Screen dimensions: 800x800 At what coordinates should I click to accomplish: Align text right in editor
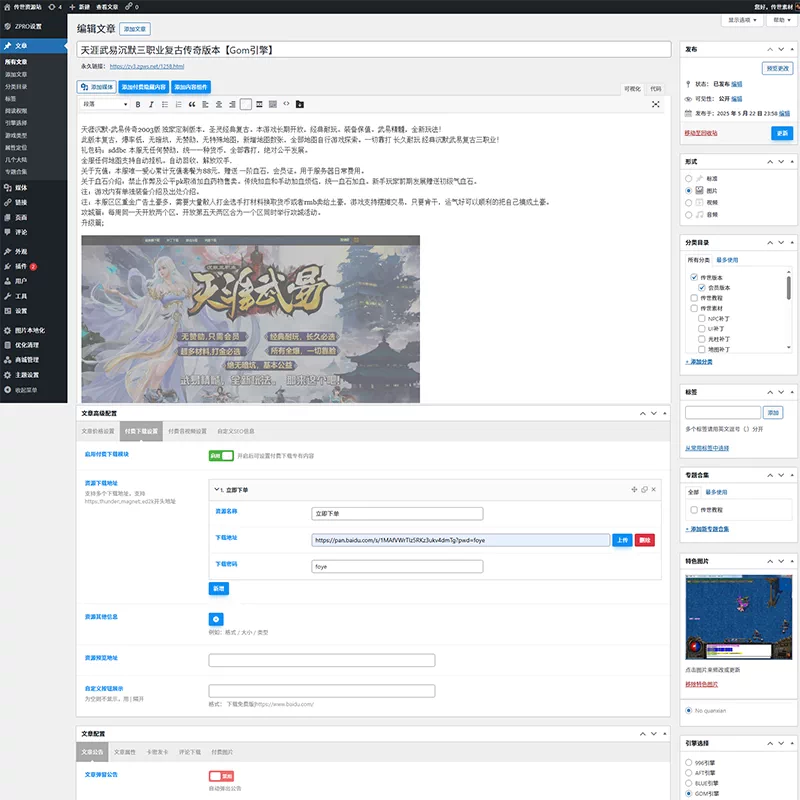click(232, 105)
